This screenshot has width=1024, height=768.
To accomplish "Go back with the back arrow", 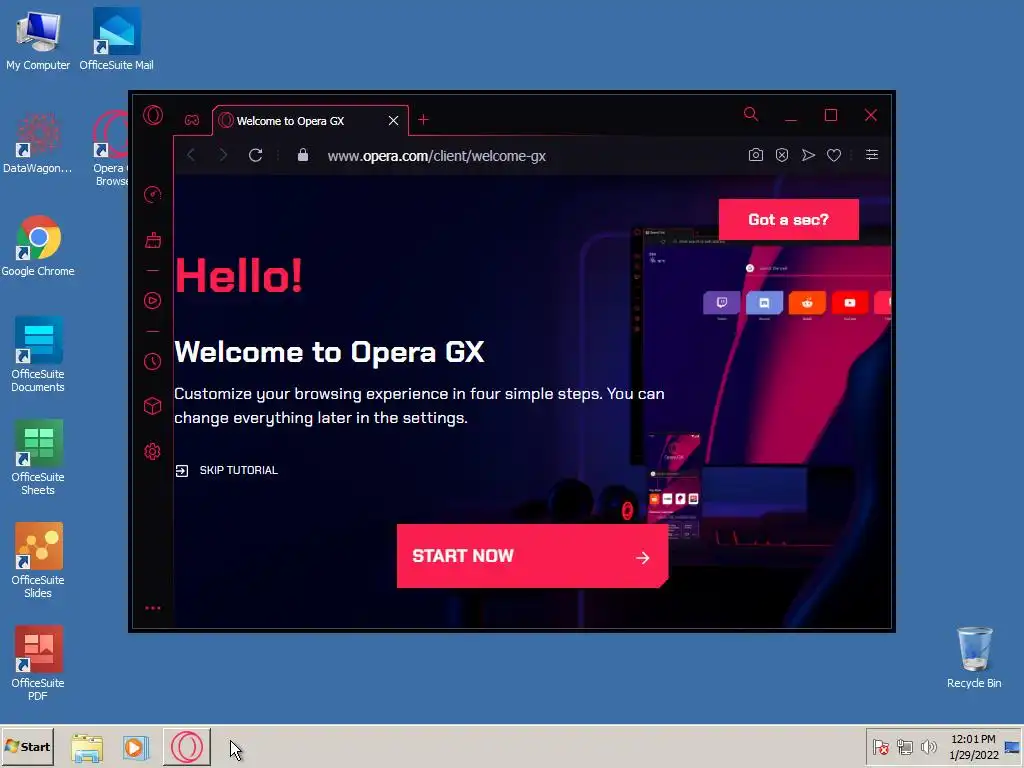I will click(191, 155).
